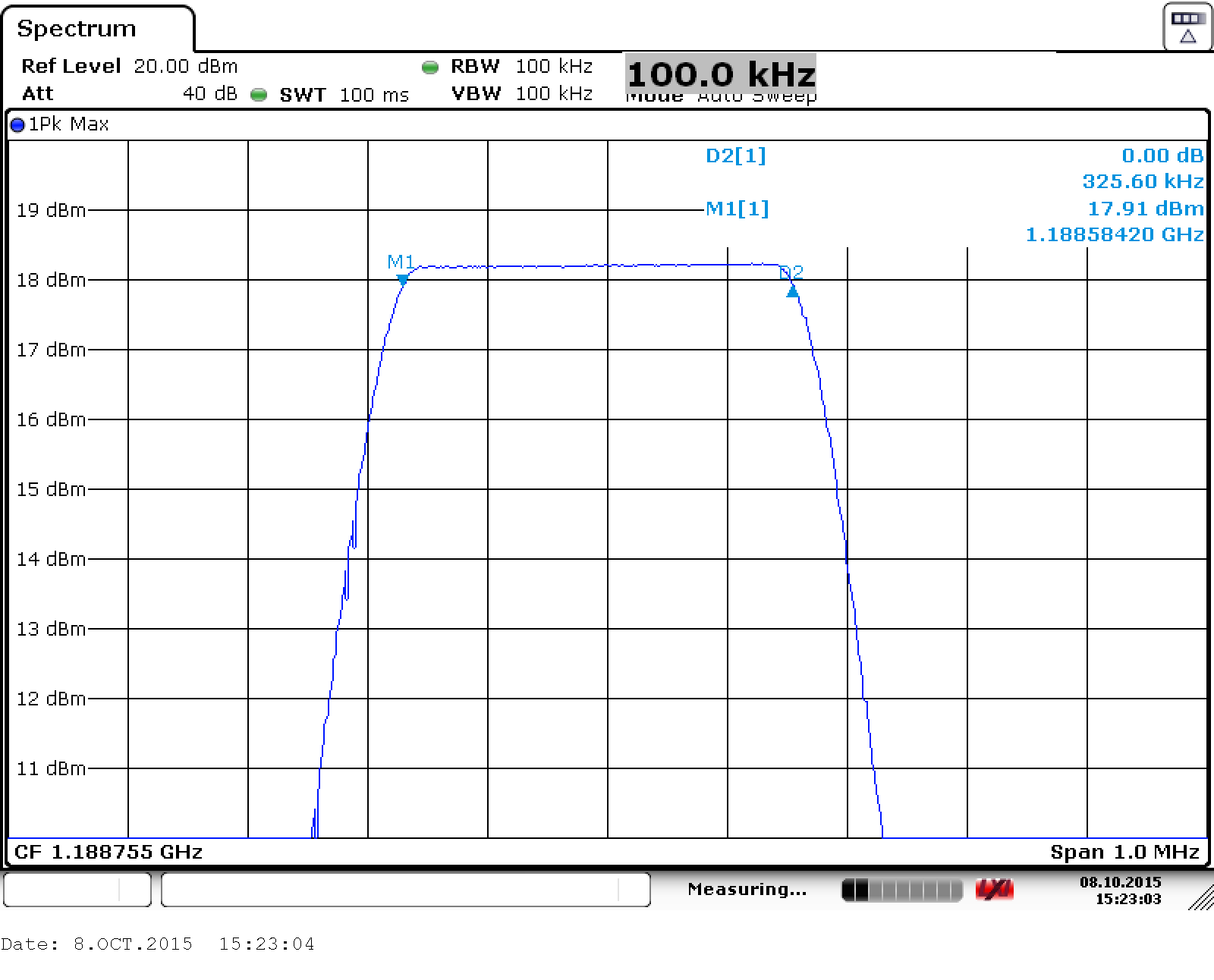Select the D2 delta marker triangle

(x=792, y=291)
